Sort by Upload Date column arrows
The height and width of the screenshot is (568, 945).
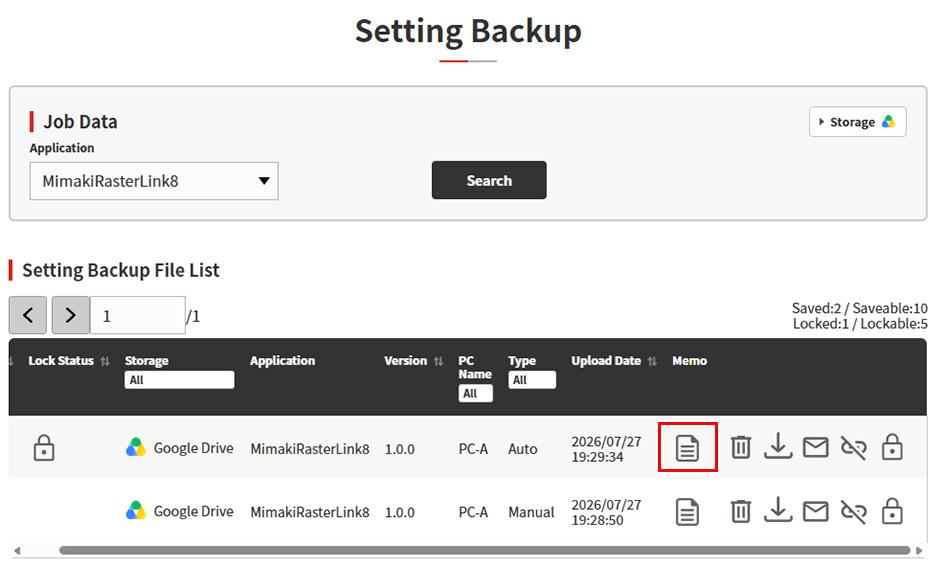click(x=652, y=361)
